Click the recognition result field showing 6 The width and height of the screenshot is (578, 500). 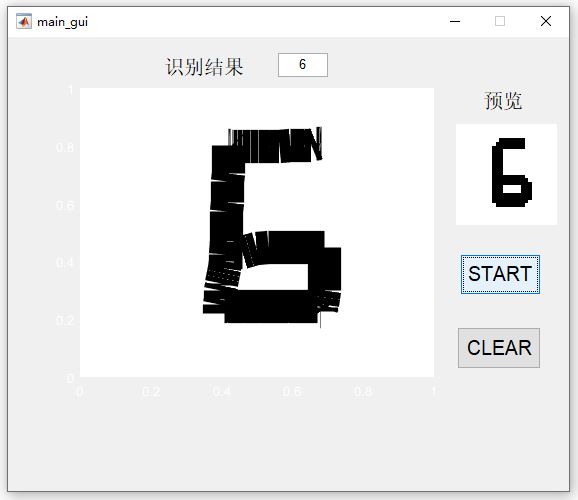pyautogui.click(x=303, y=65)
